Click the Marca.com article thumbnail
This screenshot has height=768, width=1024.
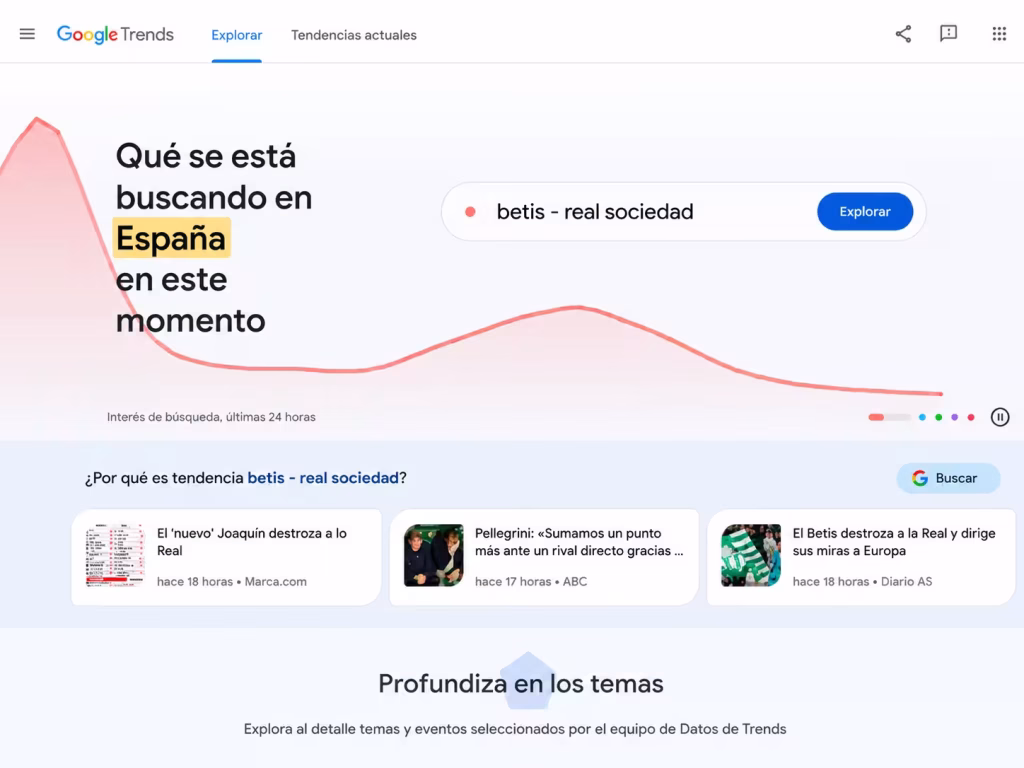[115, 555]
